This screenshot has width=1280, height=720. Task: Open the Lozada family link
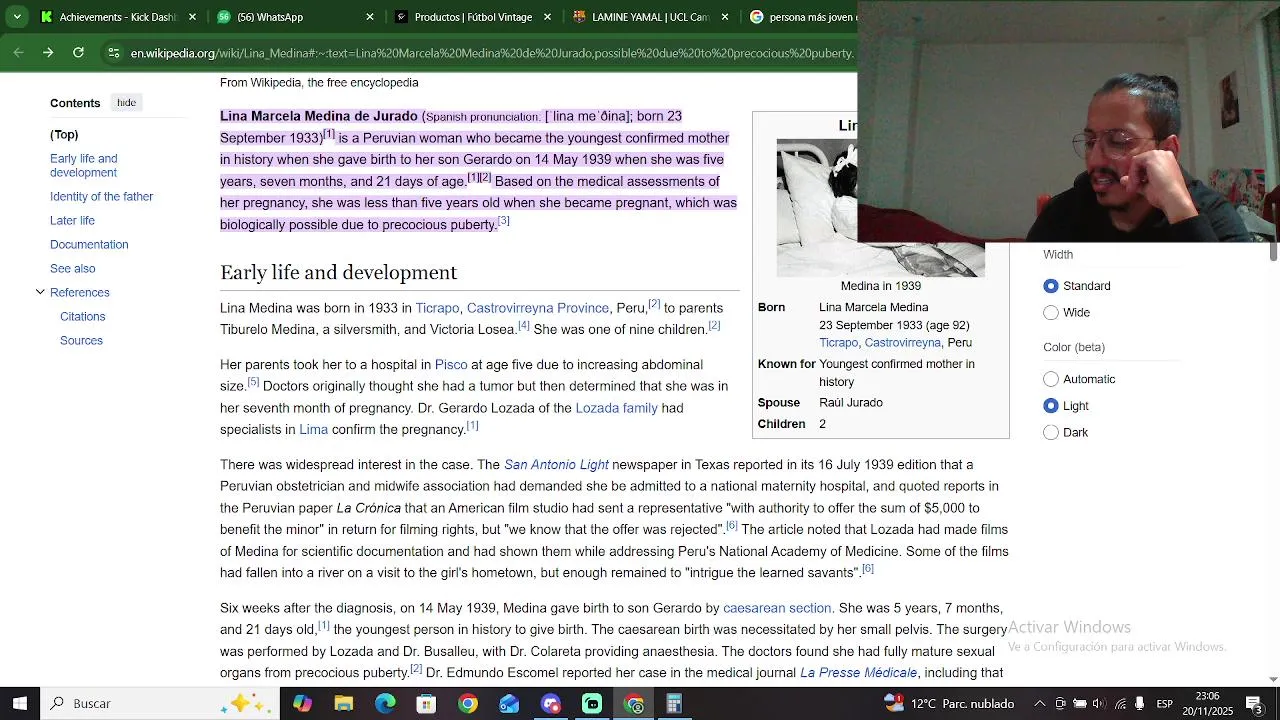(617, 408)
